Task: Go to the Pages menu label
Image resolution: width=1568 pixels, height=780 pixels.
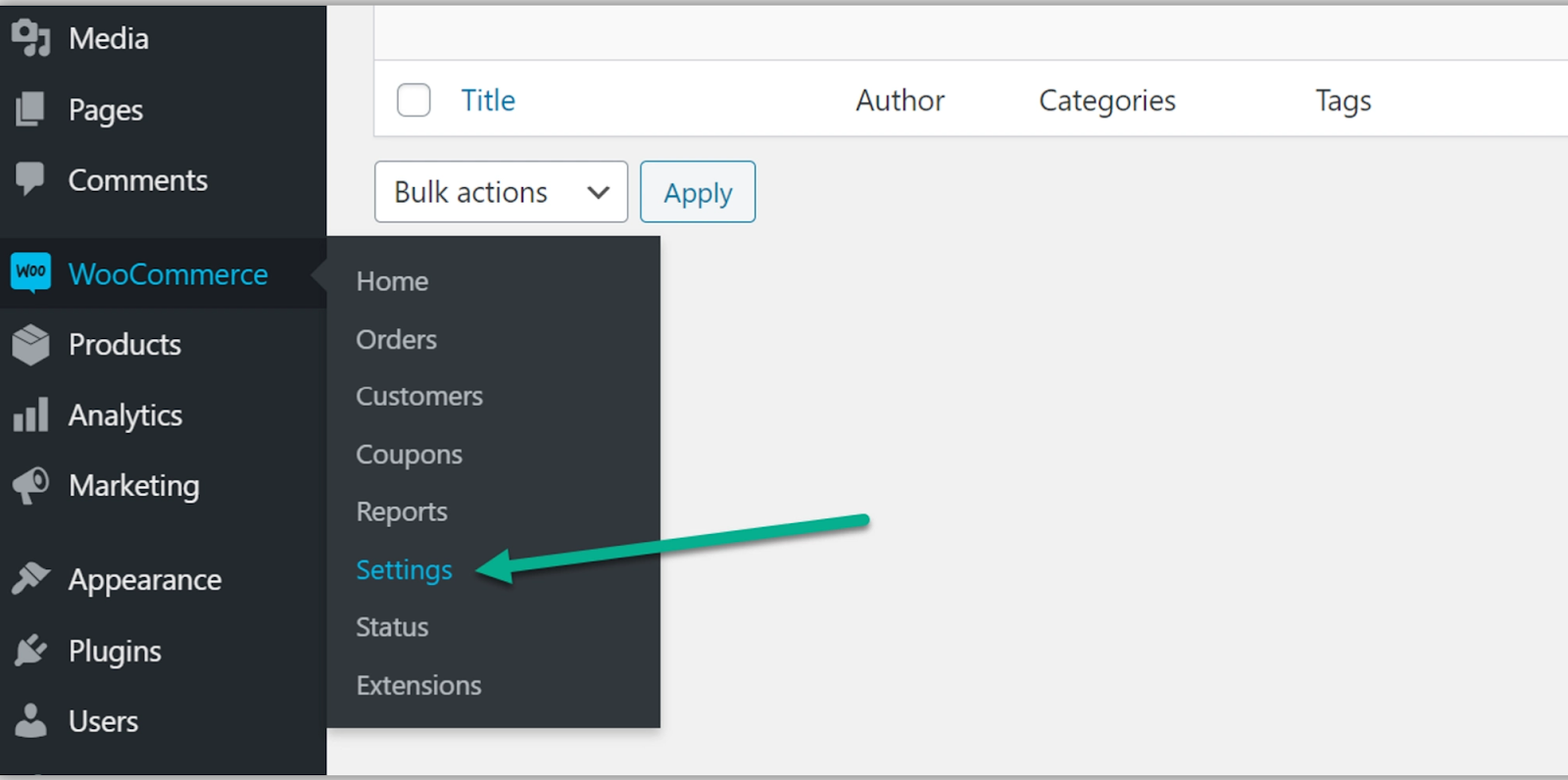Action: click(x=106, y=111)
